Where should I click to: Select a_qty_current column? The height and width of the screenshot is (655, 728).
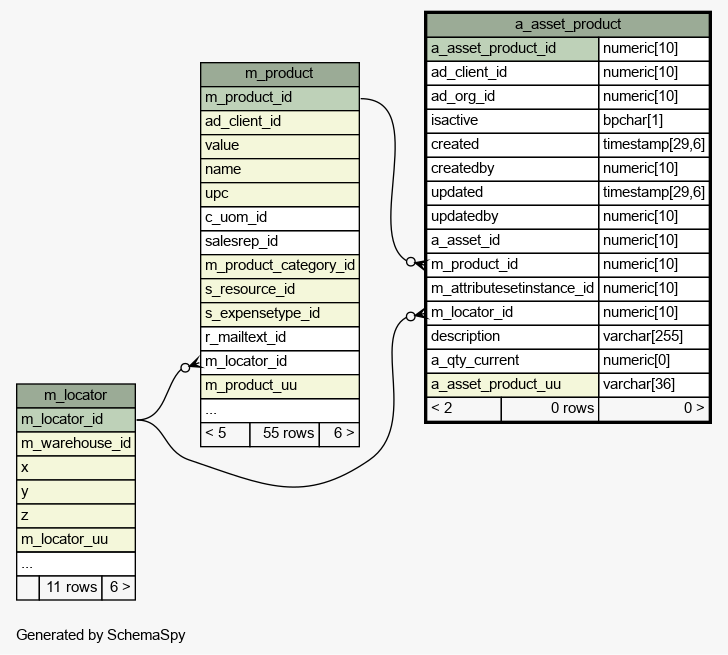(x=512, y=361)
